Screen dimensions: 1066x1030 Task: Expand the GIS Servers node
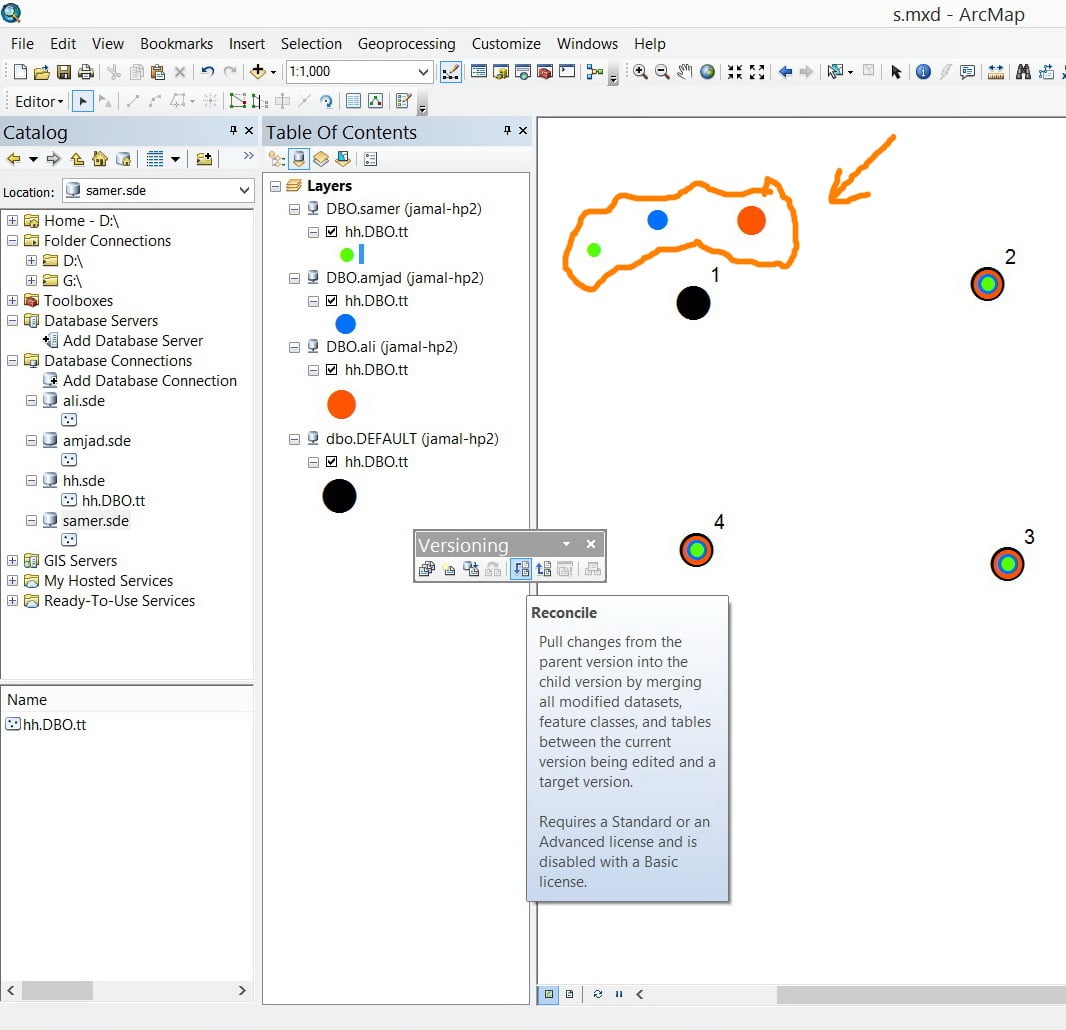[x=12, y=561]
